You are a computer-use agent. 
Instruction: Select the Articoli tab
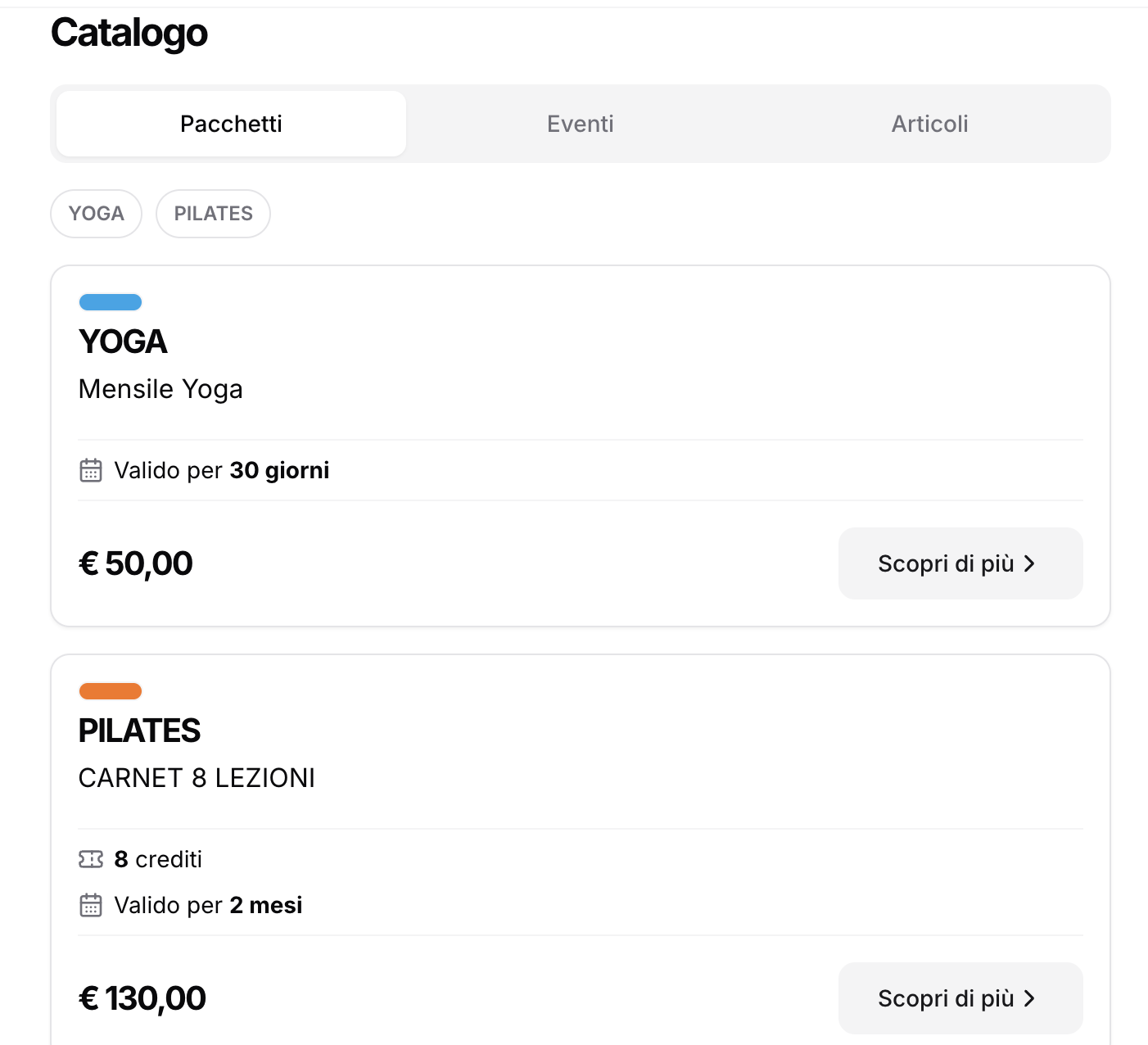coord(929,124)
